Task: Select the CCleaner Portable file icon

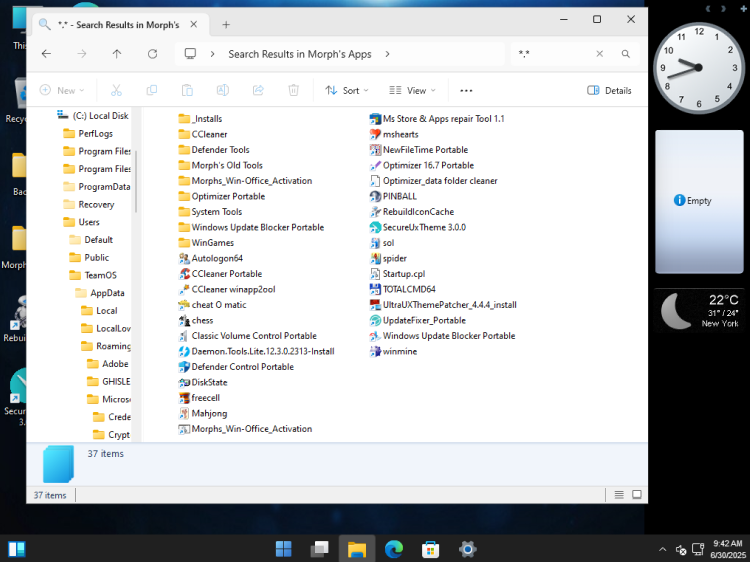Action: tap(184, 274)
